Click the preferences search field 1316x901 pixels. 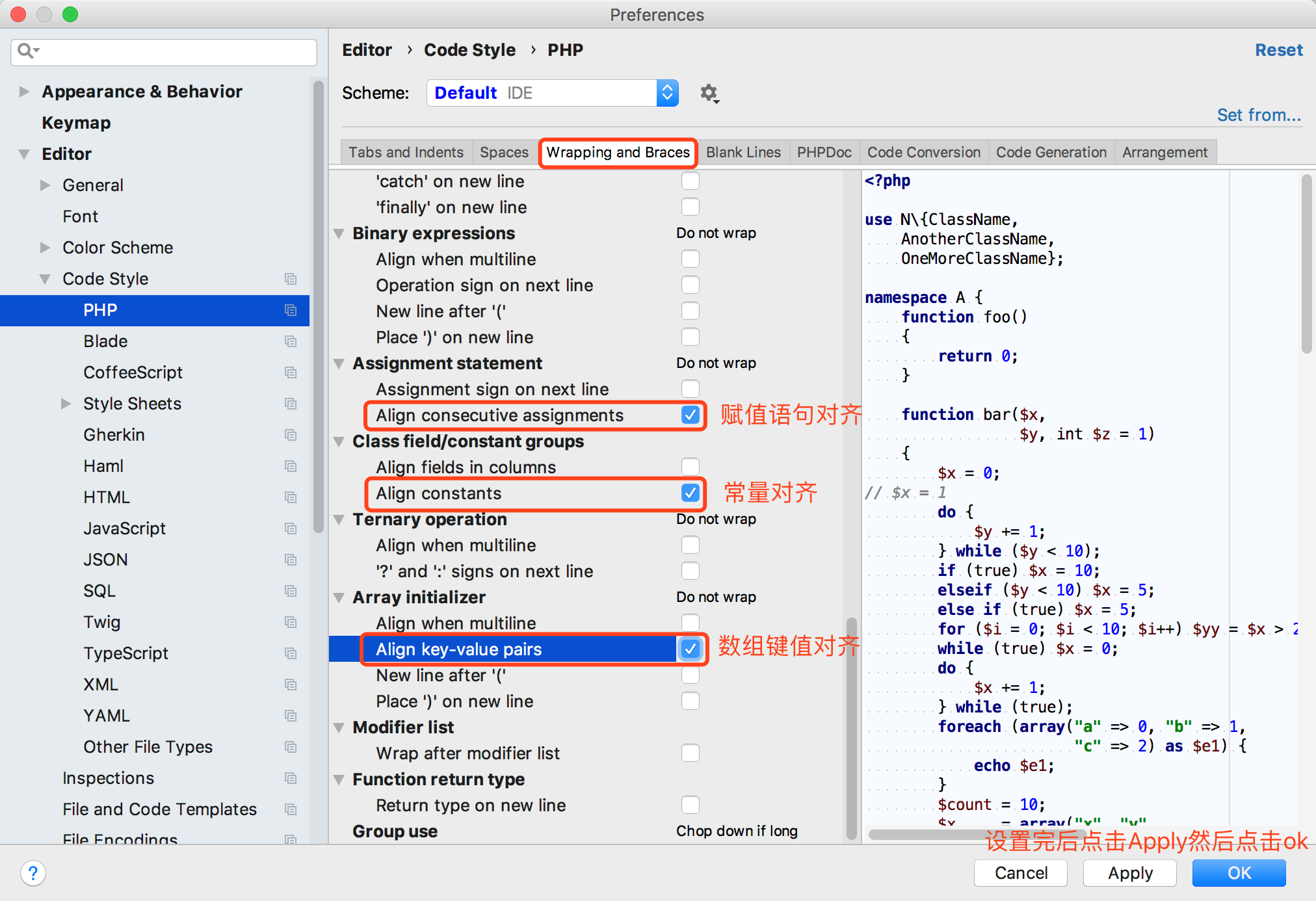coord(164,51)
